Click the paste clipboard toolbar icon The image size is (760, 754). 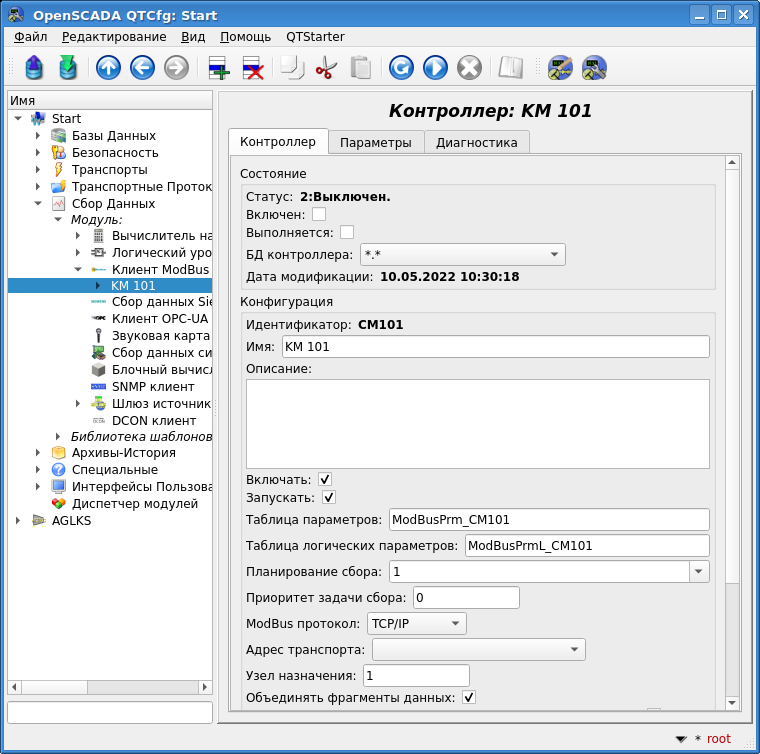[361, 67]
